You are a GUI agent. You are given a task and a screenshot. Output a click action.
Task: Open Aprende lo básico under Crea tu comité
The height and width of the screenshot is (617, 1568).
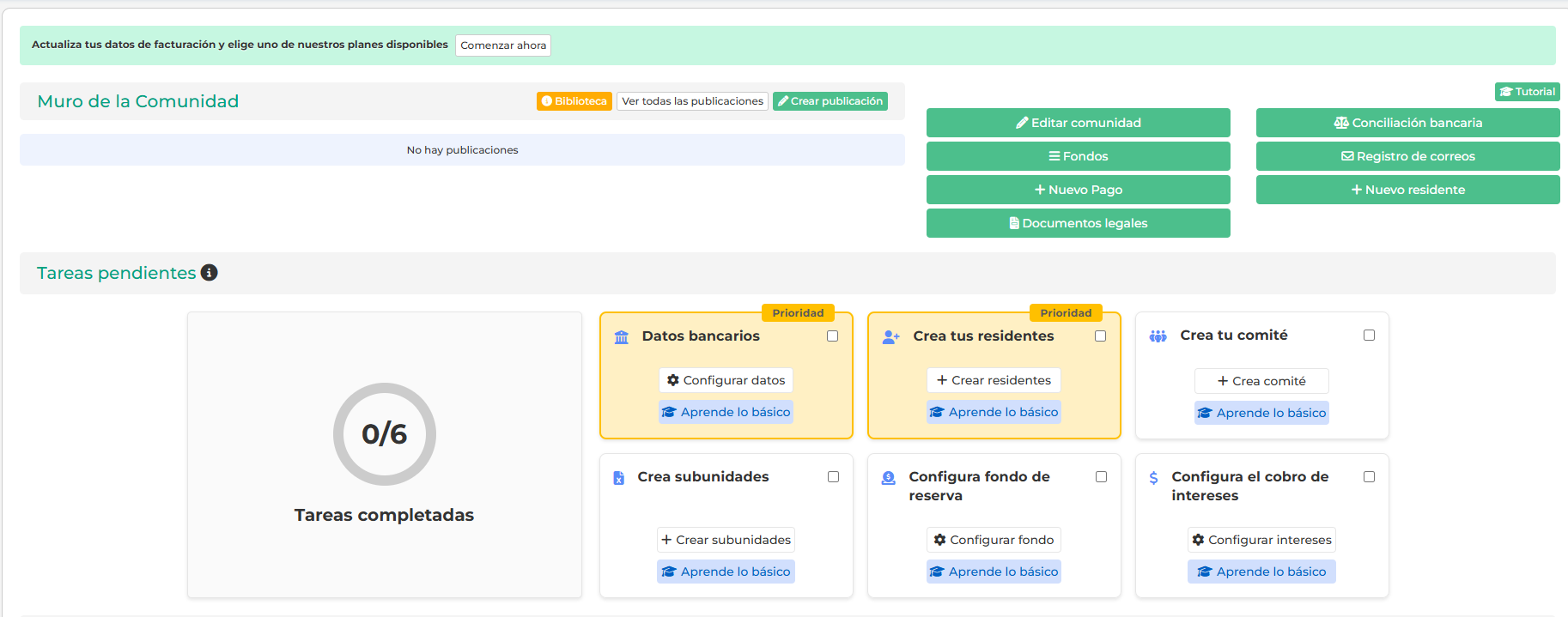(x=1261, y=413)
